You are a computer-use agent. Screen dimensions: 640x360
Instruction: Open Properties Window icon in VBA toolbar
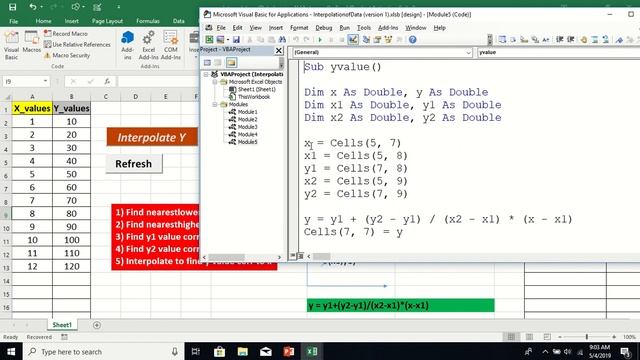[x=377, y=40]
